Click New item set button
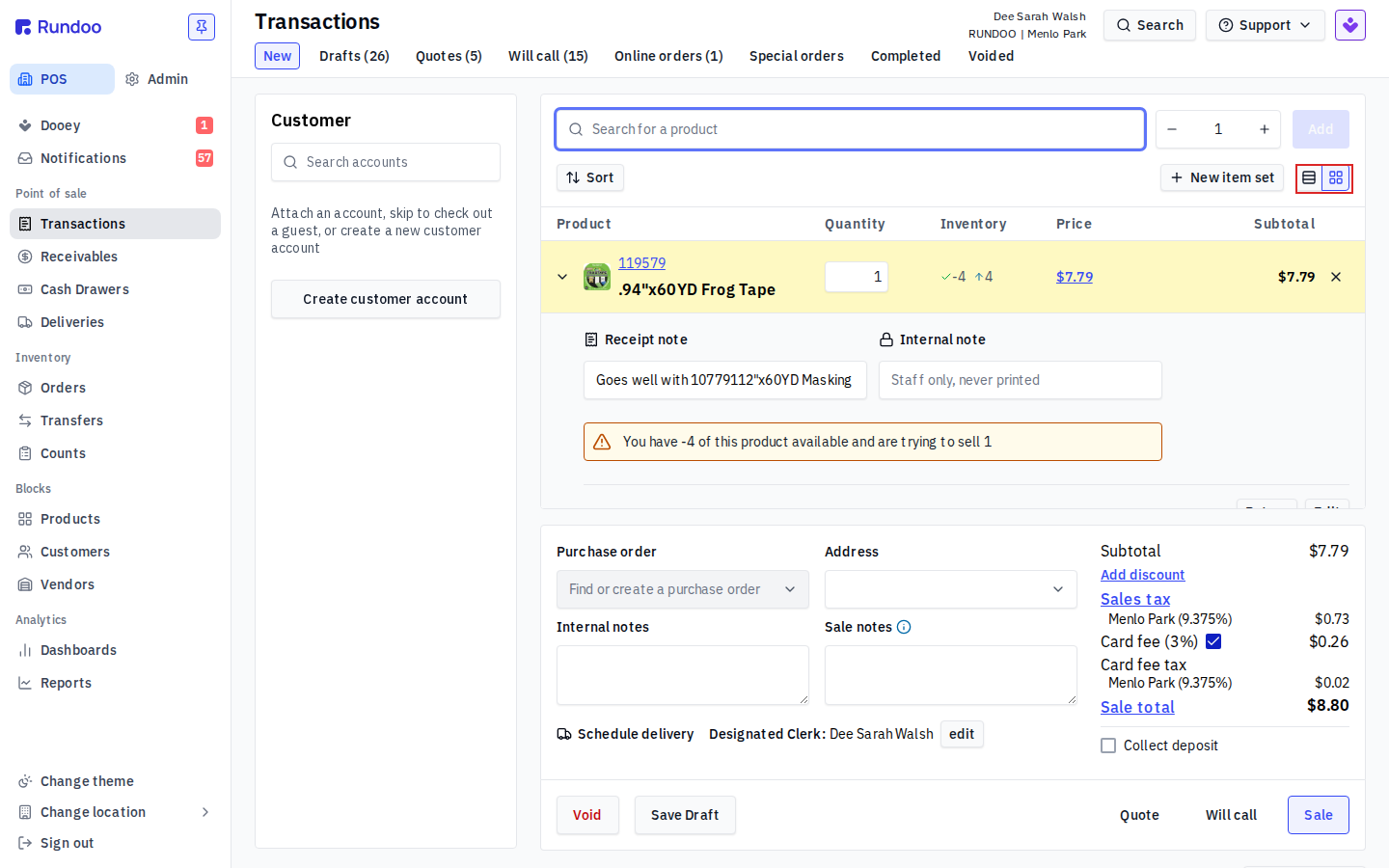1389x868 pixels. coord(1222,177)
